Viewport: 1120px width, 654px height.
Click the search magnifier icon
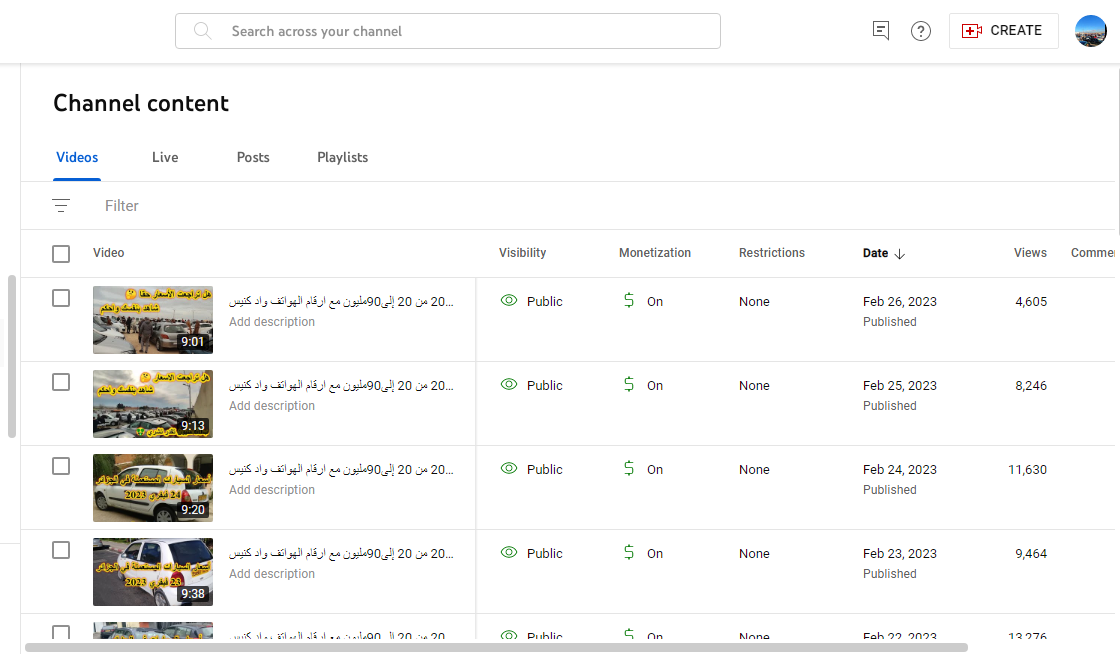tap(203, 31)
